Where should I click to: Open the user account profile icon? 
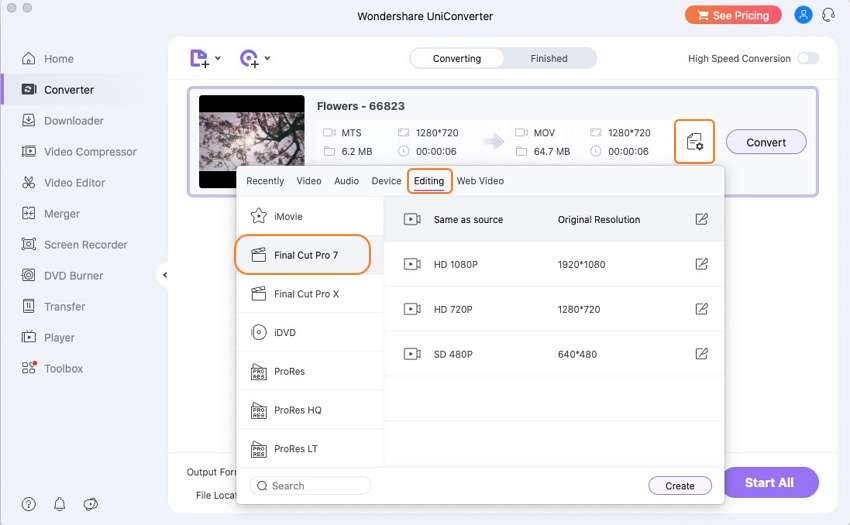pos(803,15)
